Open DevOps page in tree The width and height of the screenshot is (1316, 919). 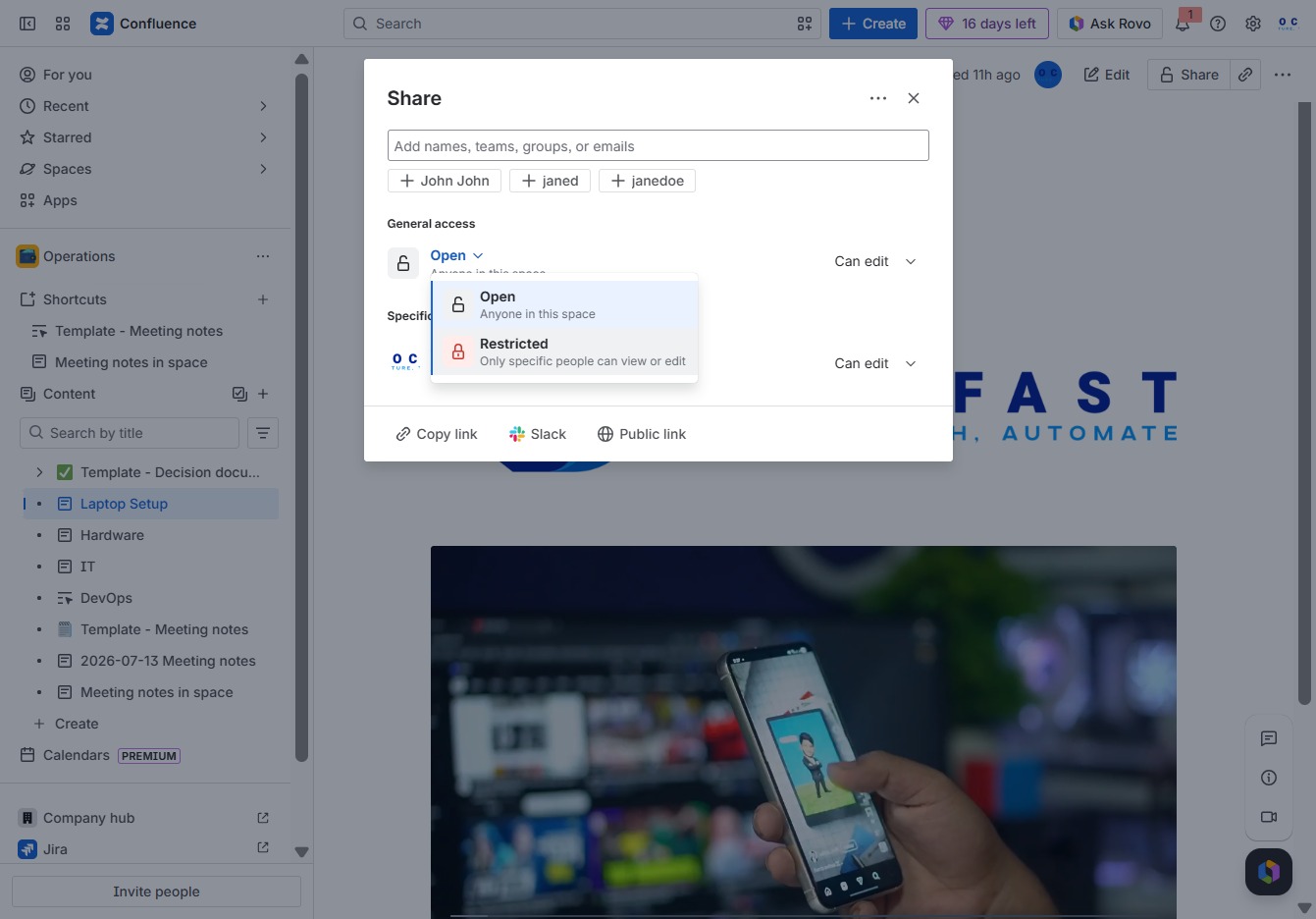106,598
